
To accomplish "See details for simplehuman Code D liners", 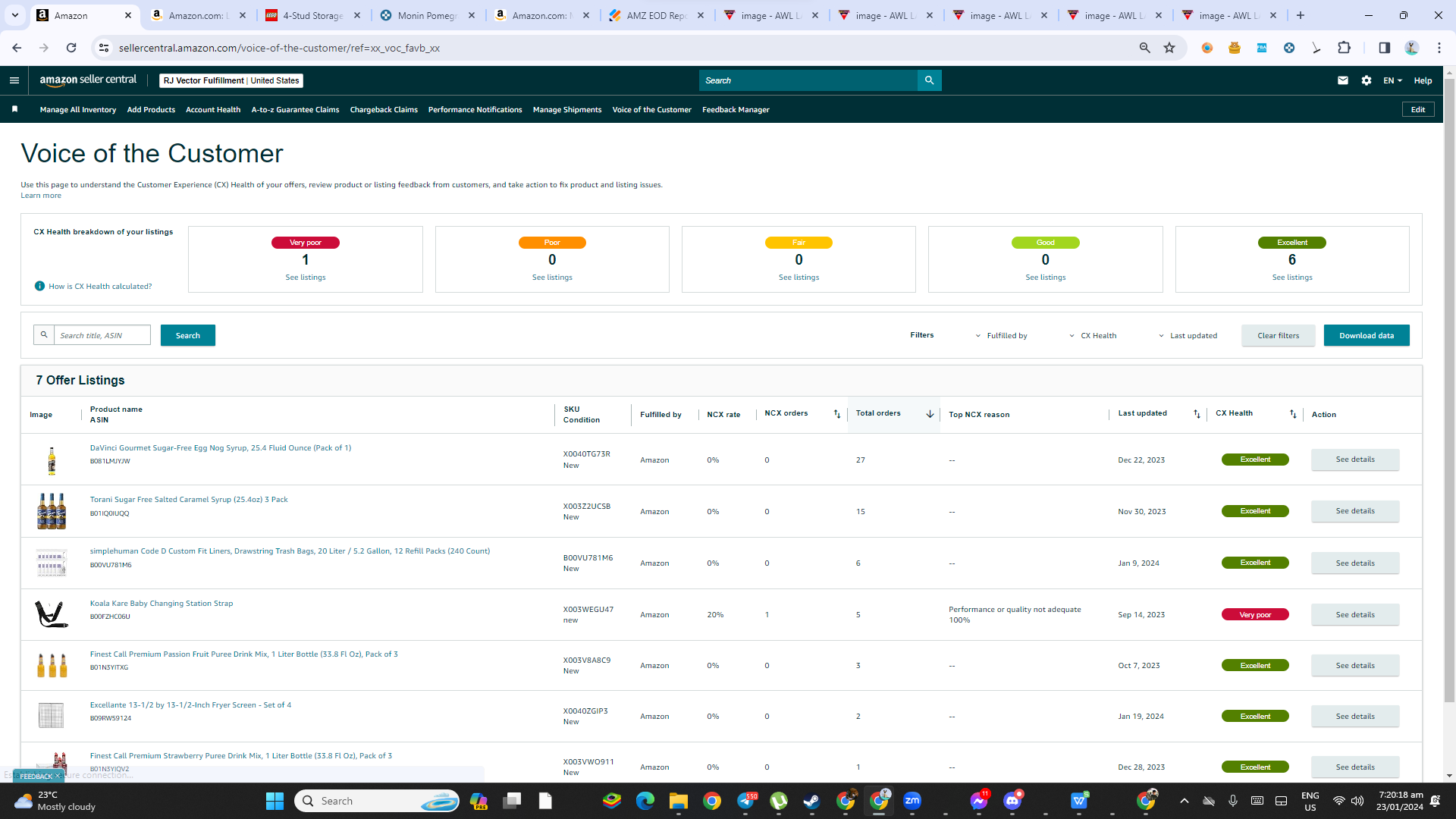I will pyautogui.click(x=1355, y=563).
